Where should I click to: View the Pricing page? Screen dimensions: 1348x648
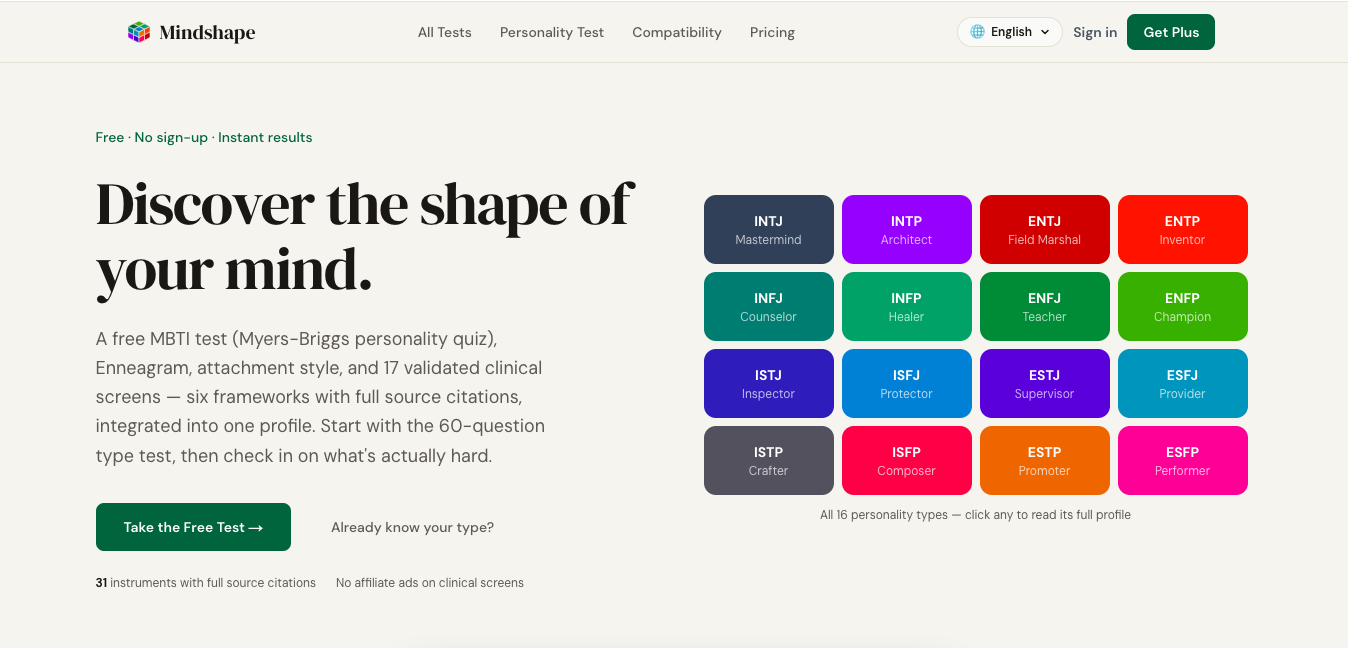(772, 32)
